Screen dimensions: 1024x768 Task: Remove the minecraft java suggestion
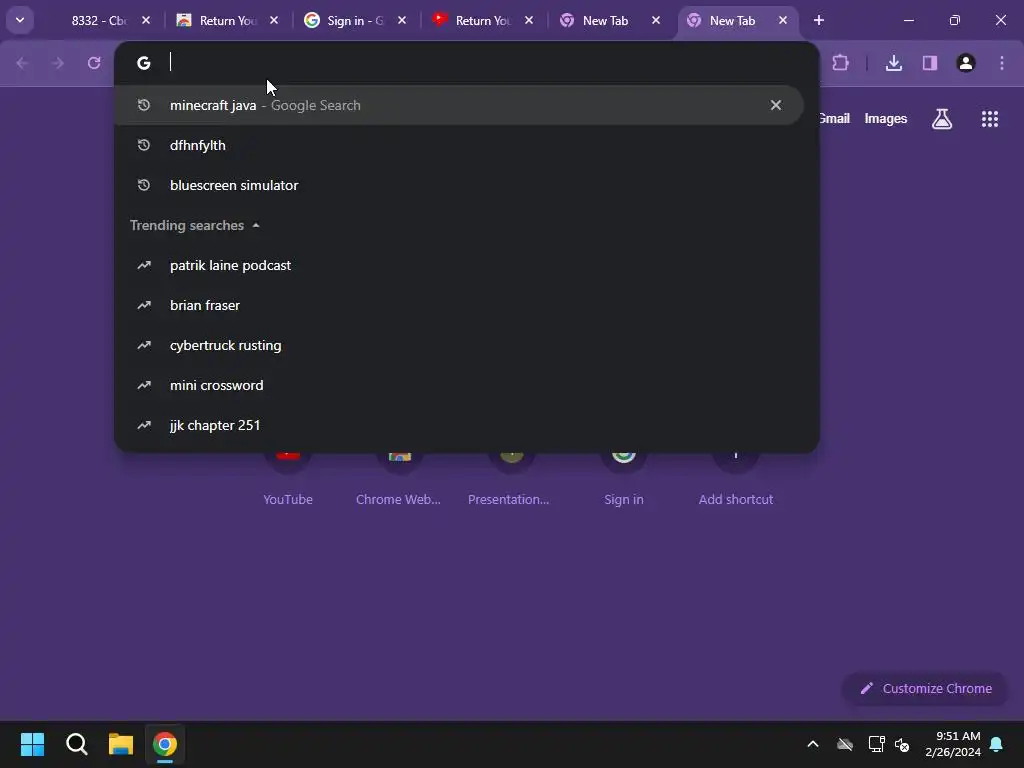[x=776, y=105]
